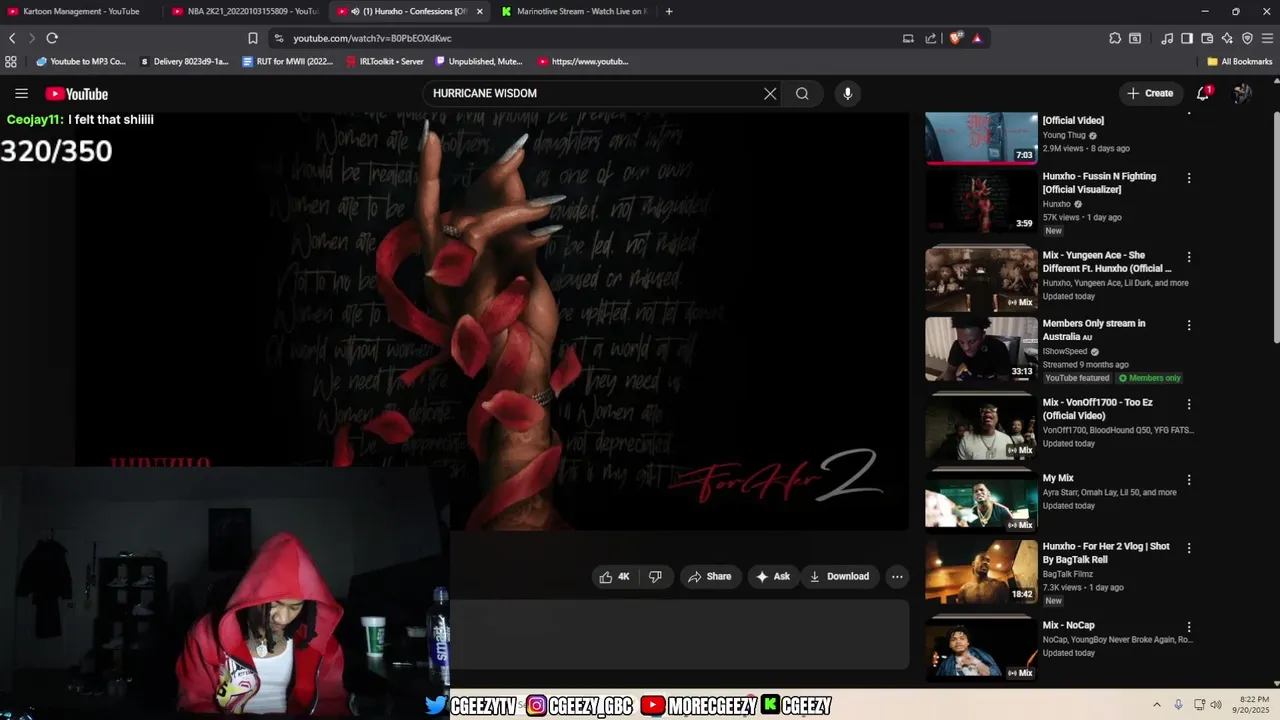
Task: Open IRLToolkit Server bookmark
Action: 384,61
